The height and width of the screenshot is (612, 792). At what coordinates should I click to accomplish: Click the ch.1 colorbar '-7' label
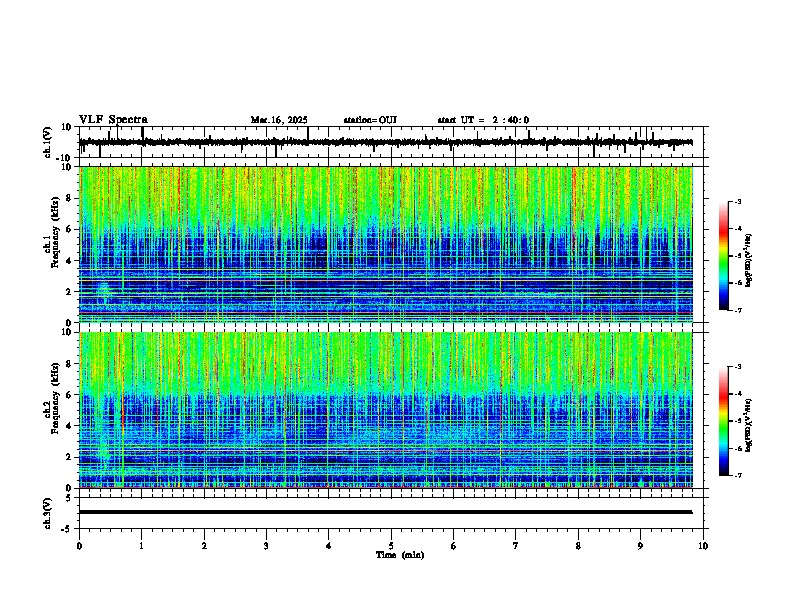(x=738, y=310)
